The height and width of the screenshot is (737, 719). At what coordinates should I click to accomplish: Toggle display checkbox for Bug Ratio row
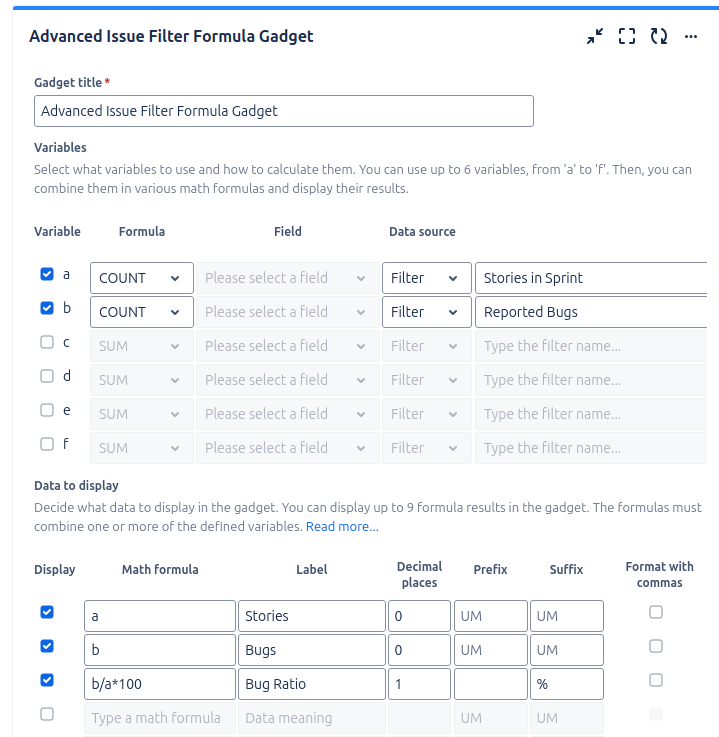point(47,680)
